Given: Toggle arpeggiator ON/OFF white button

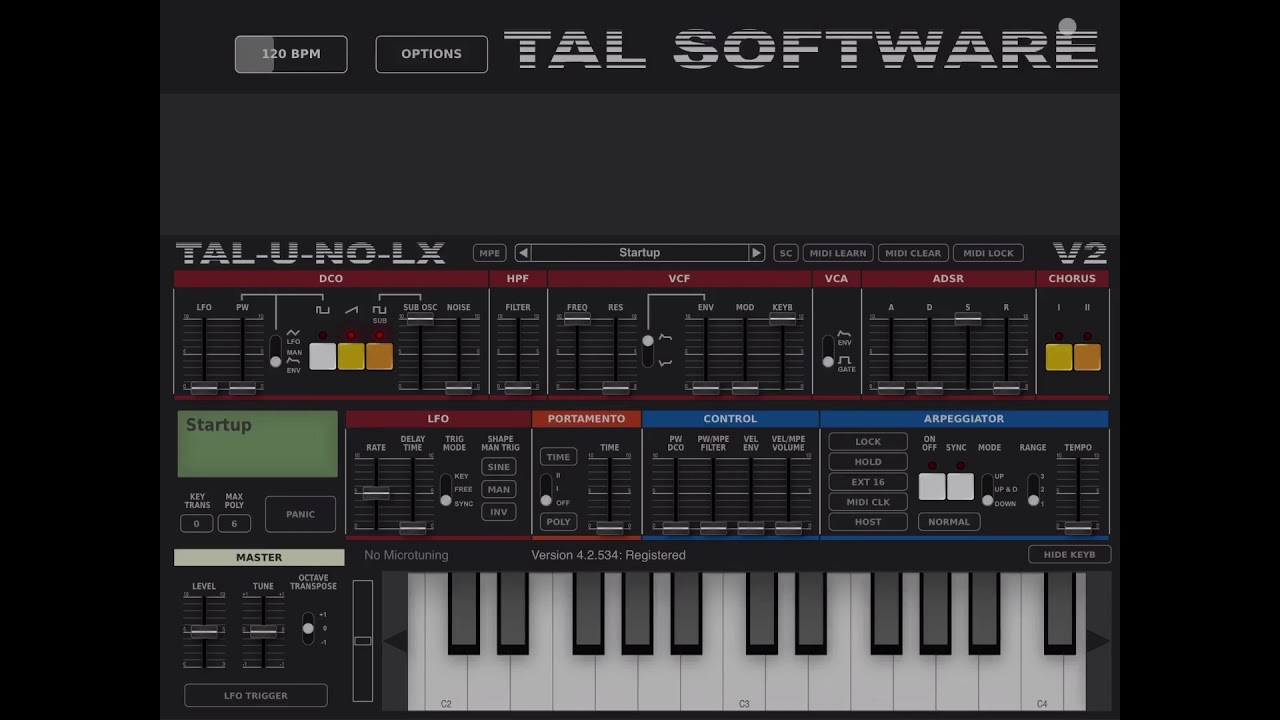Looking at the screenshot, I should click(x=932, y=487).
